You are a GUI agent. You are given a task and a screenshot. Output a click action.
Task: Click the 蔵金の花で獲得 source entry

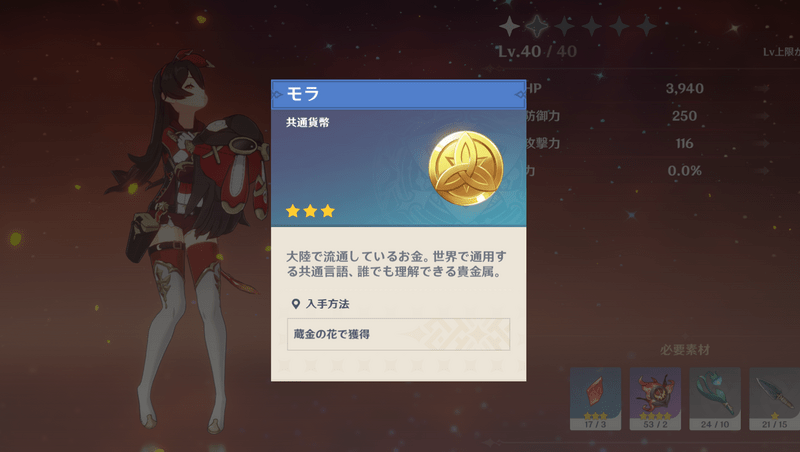point(398,334)
